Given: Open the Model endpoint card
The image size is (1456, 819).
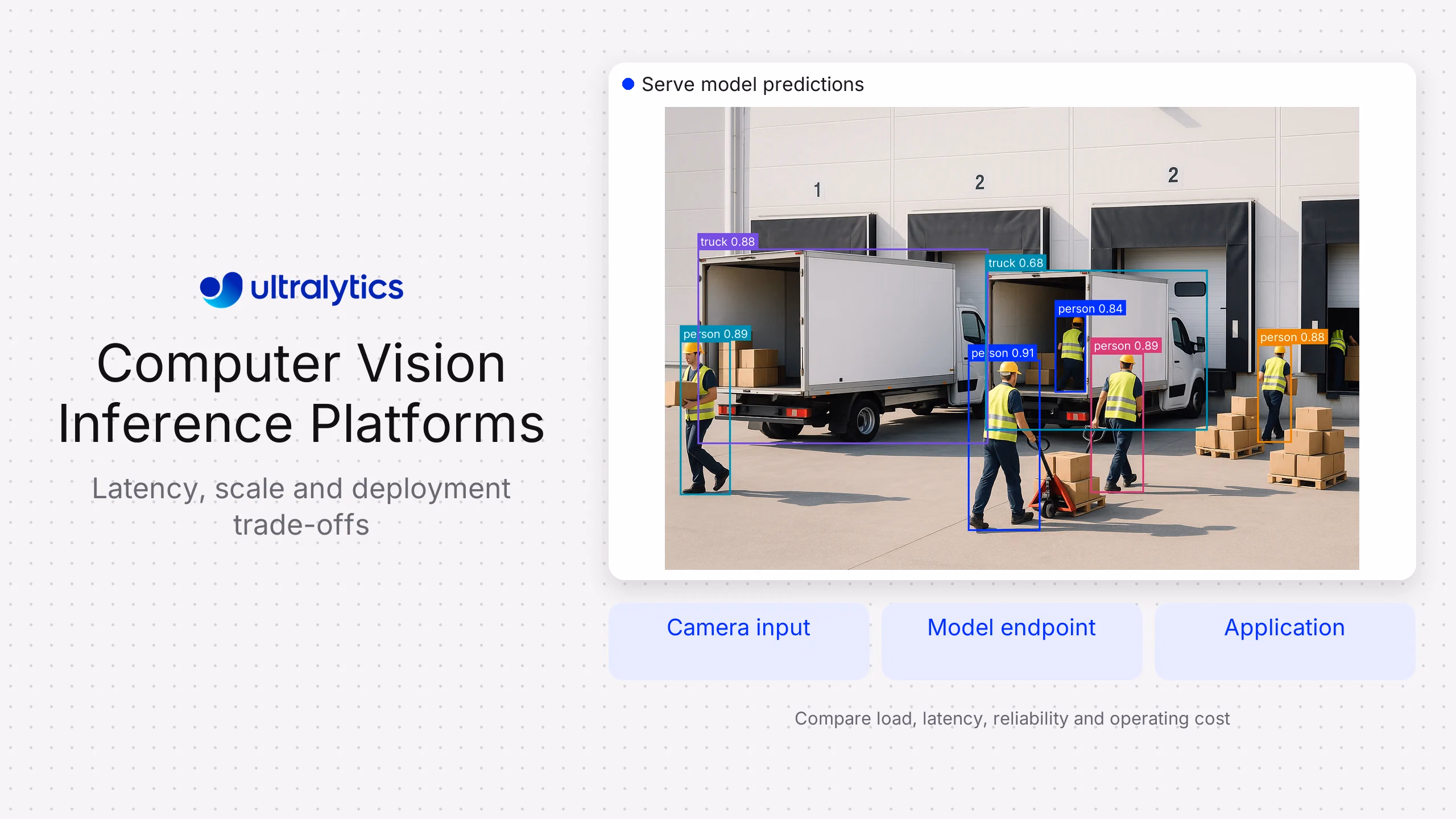Looking at the screenshot, I should pyautogui.click(x=1011, y=641).
